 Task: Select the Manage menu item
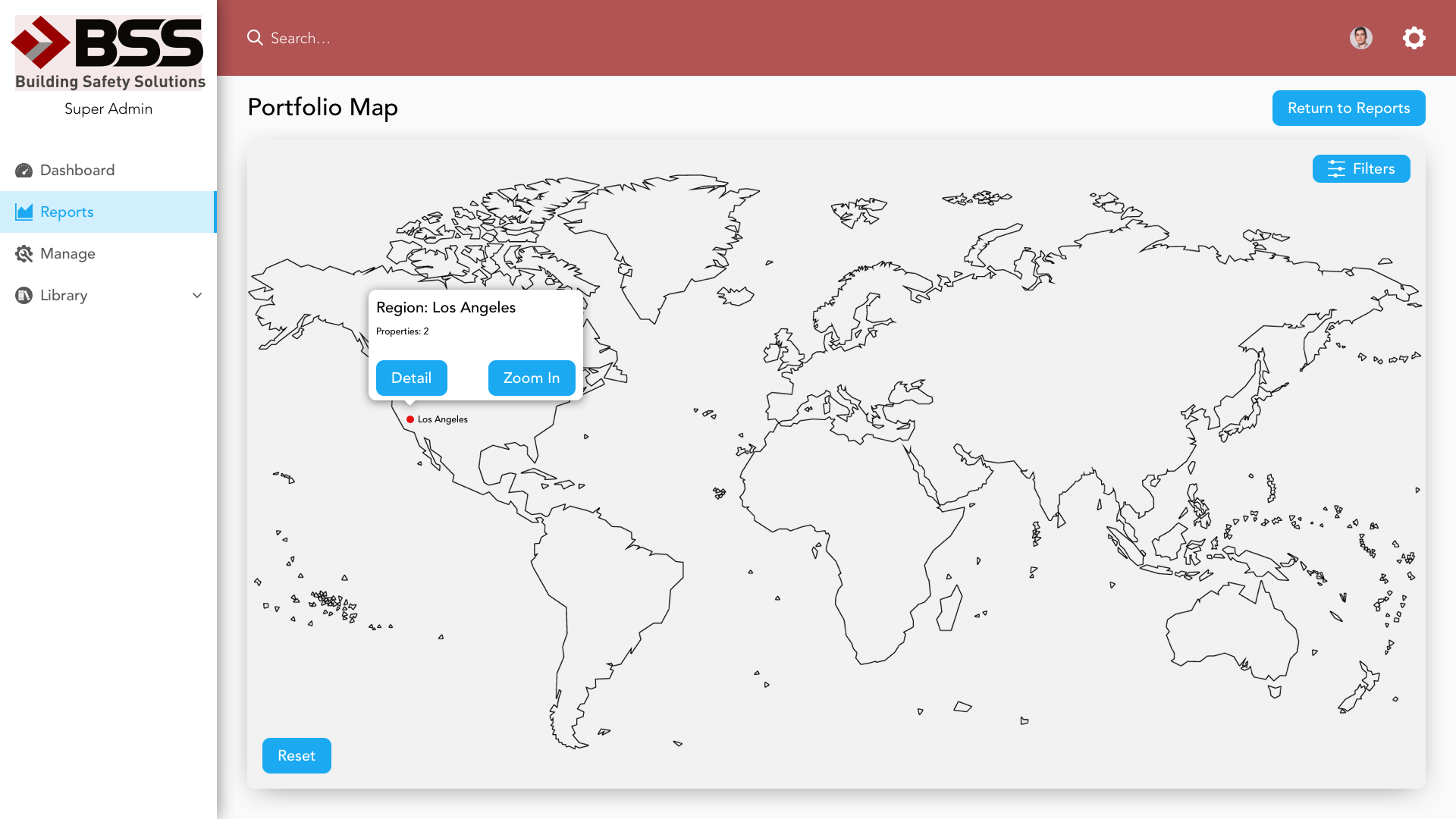point(67,254)
